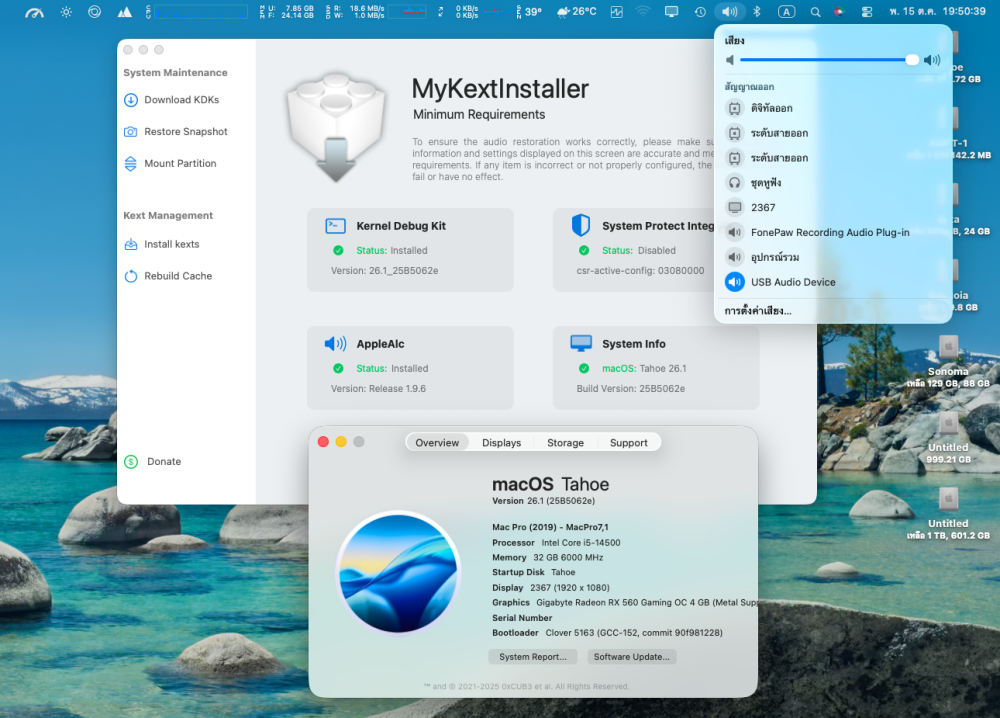Select ดิจิทัลออก output device
Image resolution: width=1000 pixels, height=718 pixels.
point(833,108)
